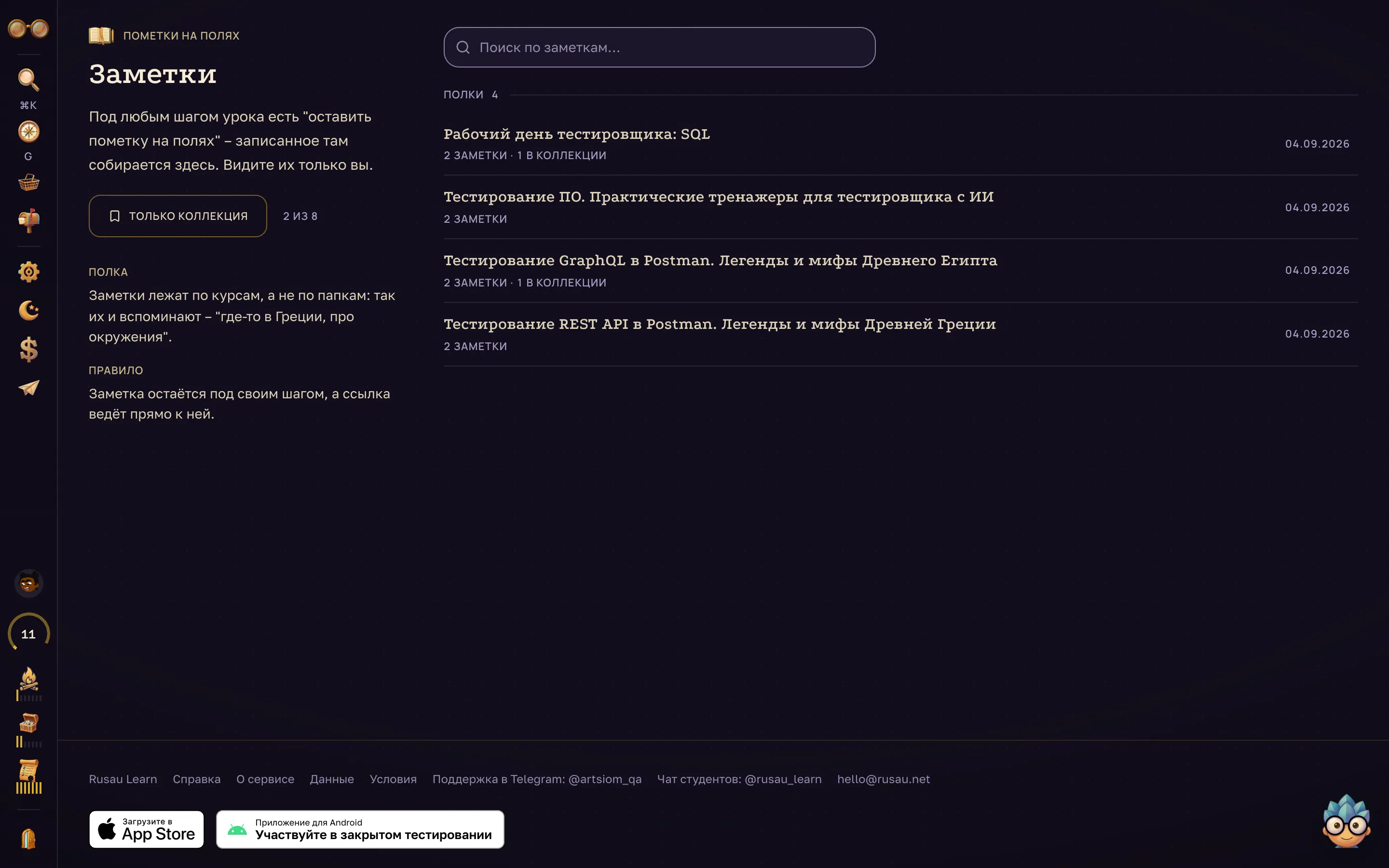Click the Android closed testing badge
This screenshot has height=868, width=1389.
point(360,829)
